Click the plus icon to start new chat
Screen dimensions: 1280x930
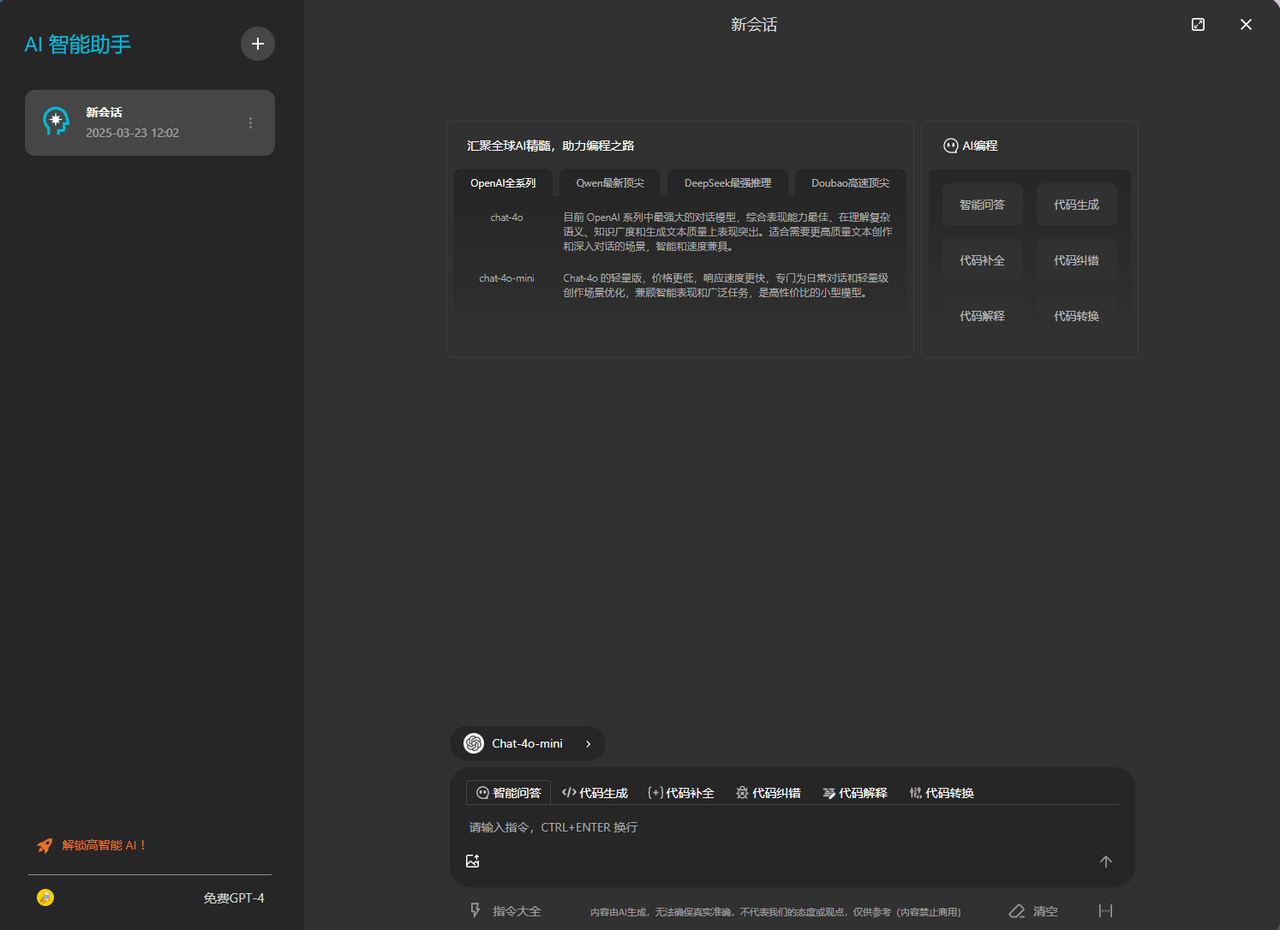[x=258, y=44]
